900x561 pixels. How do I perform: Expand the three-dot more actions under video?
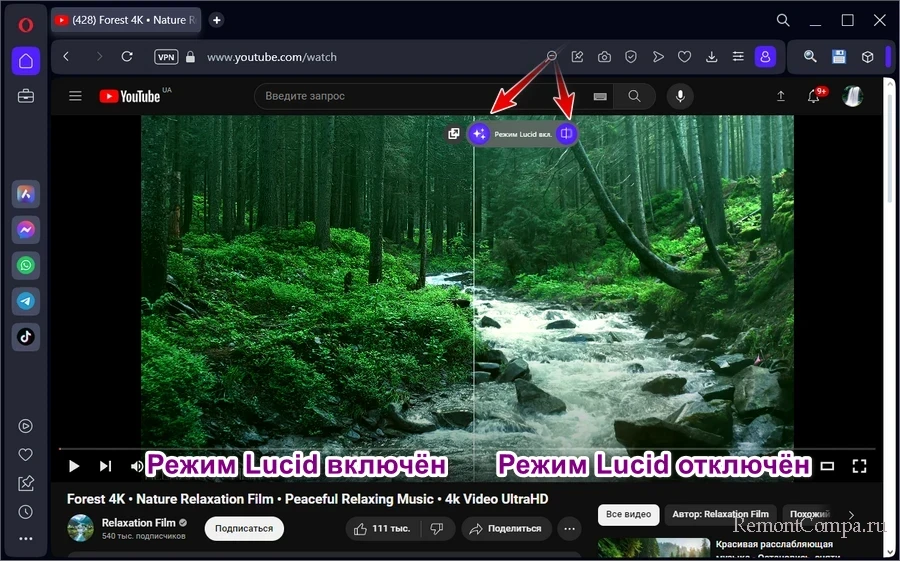pos(569,528)
